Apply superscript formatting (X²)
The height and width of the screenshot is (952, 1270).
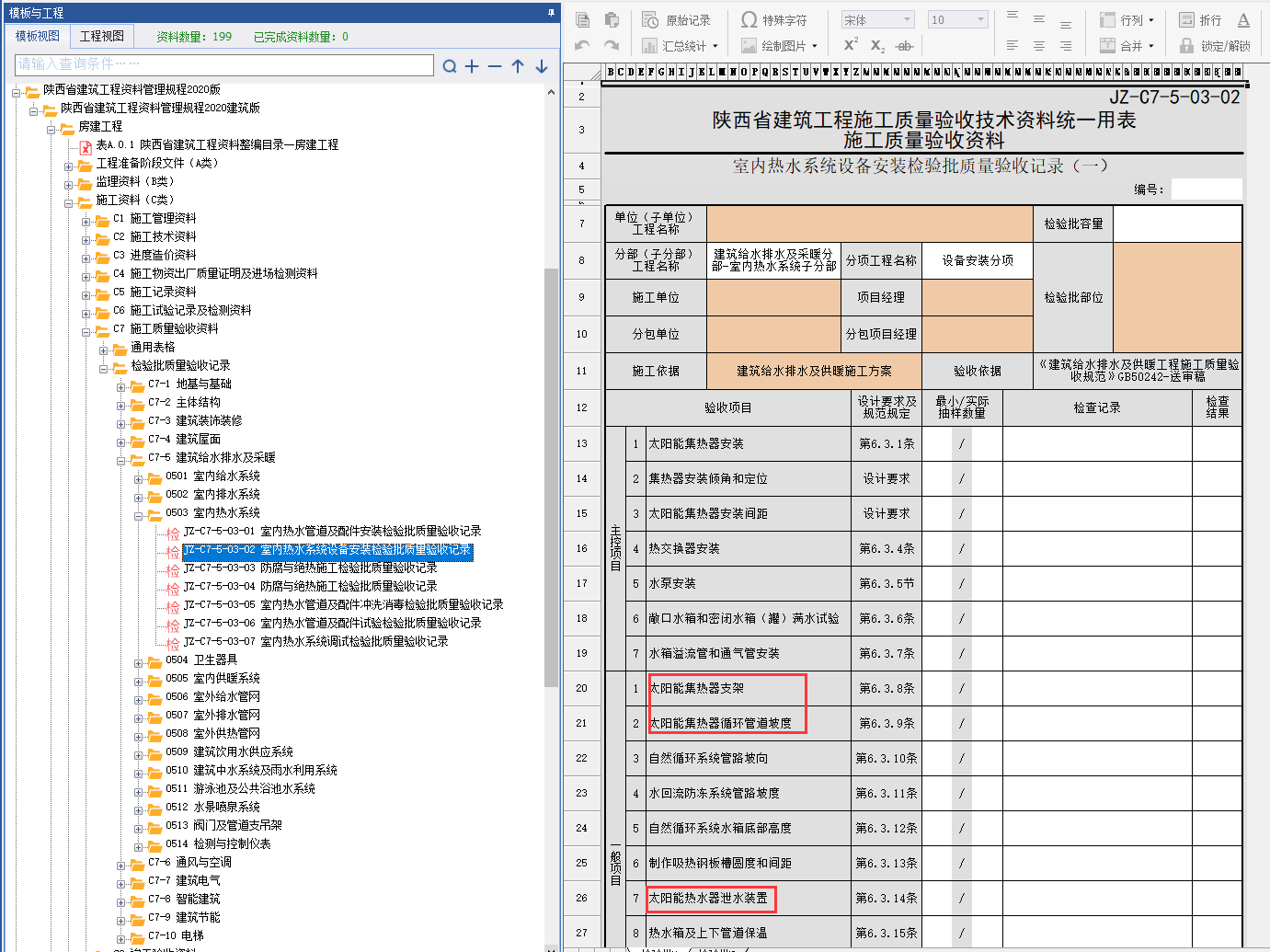coord(851,45)
